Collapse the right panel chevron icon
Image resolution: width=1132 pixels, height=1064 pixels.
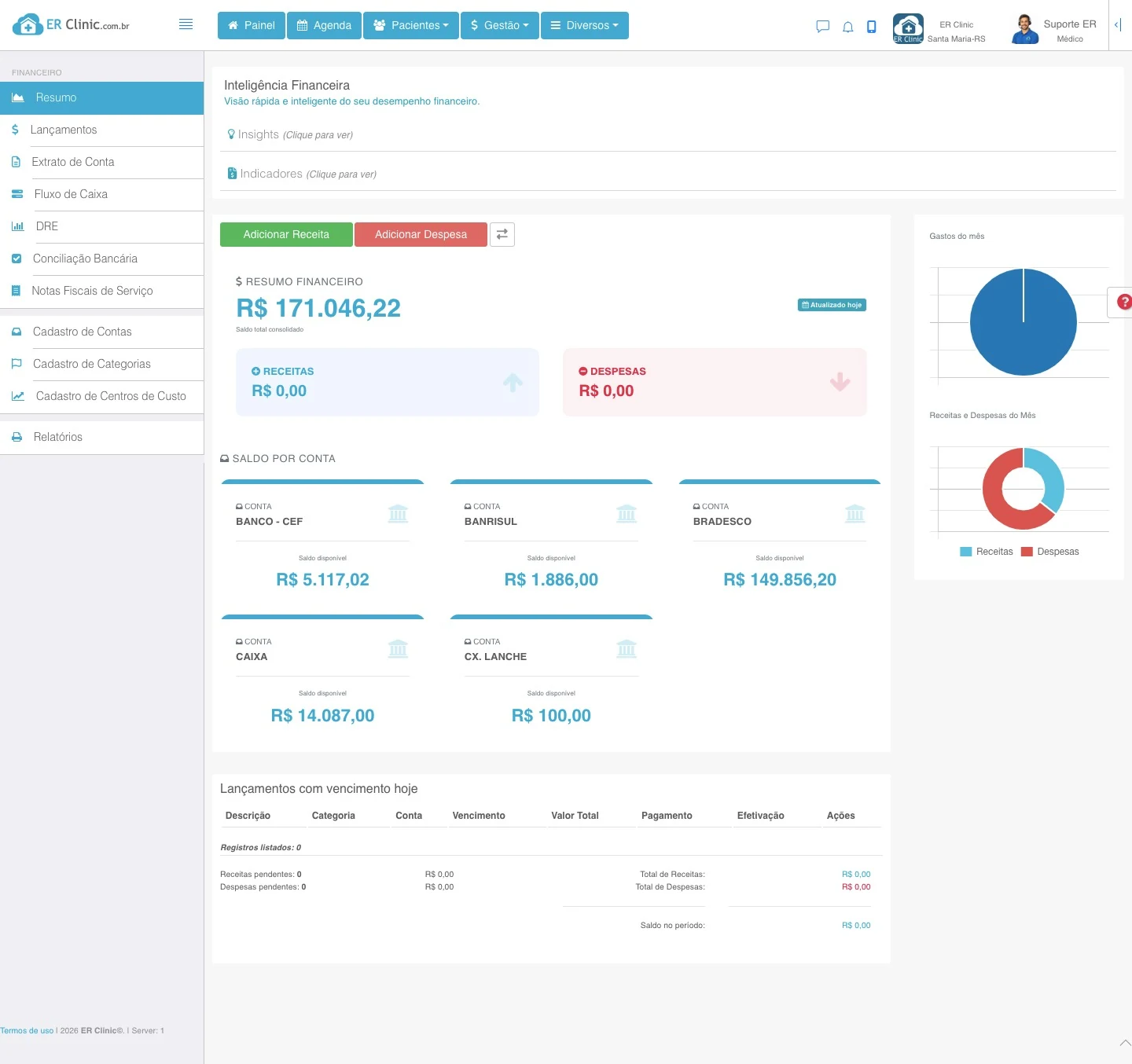[1117, 25]
